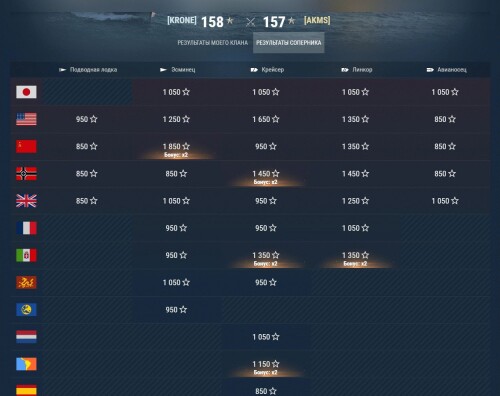The height and width of the screenshot is (396, 500).
Task: Click the Spanish flag icon
Action: [x=26, y=390]
